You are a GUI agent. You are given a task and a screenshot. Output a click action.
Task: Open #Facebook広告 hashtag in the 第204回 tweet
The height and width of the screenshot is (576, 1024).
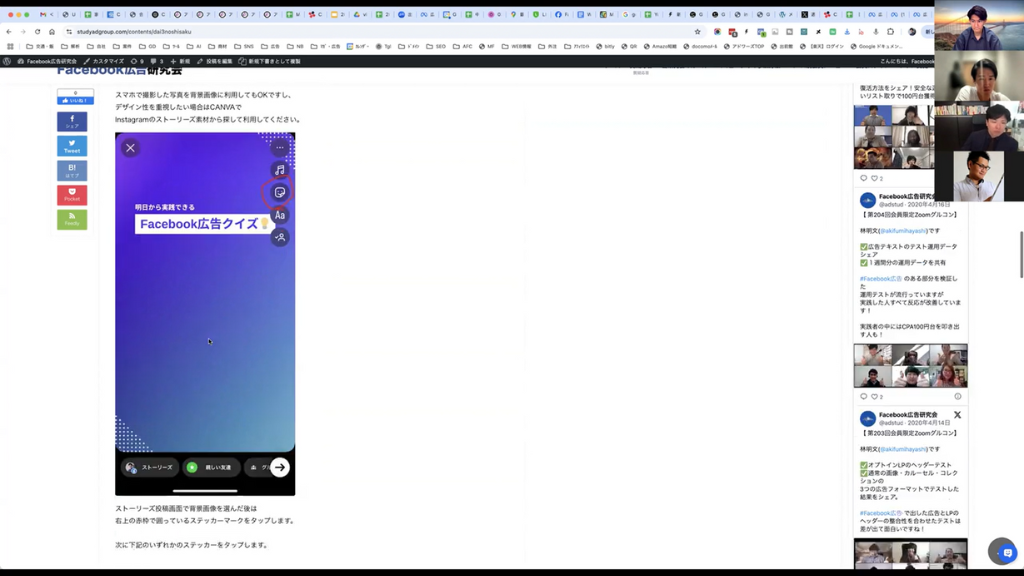(x=880, y=279)
